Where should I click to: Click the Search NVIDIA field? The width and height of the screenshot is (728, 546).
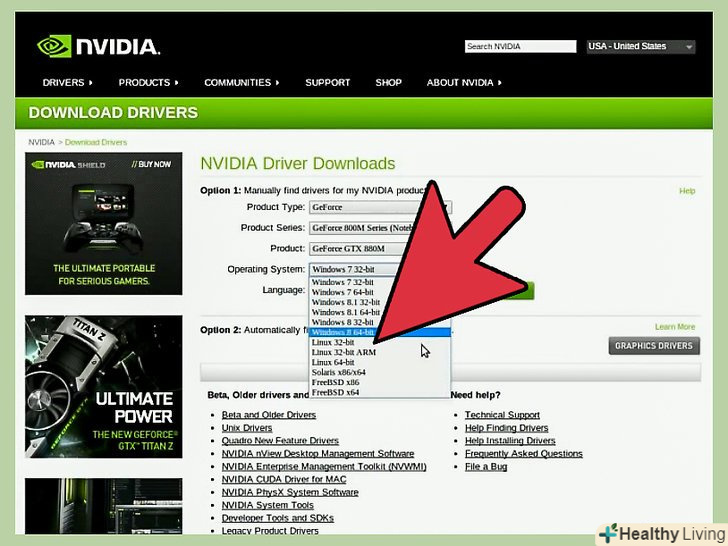(x=520, y=46)
